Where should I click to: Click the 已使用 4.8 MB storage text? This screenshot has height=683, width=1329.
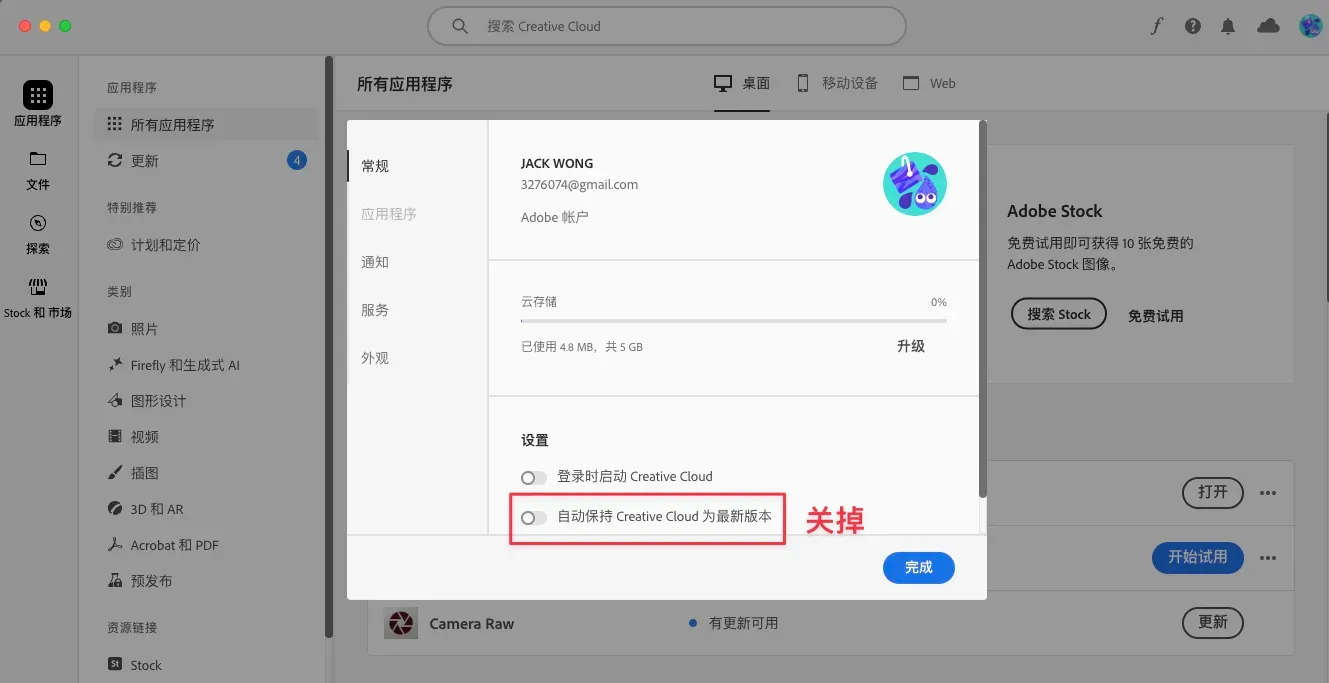coord(582,347)
